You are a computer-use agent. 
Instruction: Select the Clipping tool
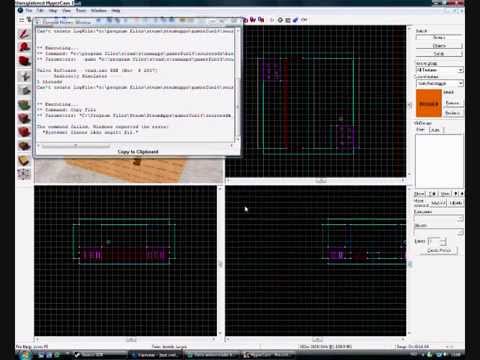coord(24,161)
